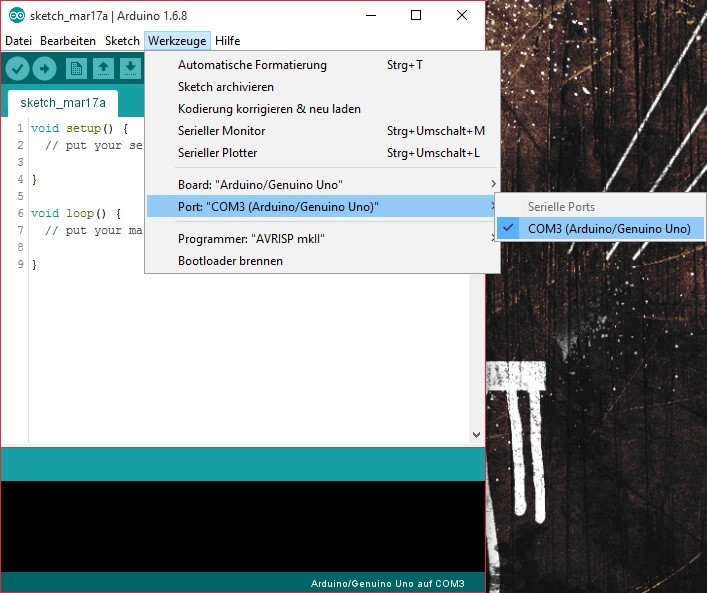Maximize the Arduino window
707x593 pixels.
(416, 15)
